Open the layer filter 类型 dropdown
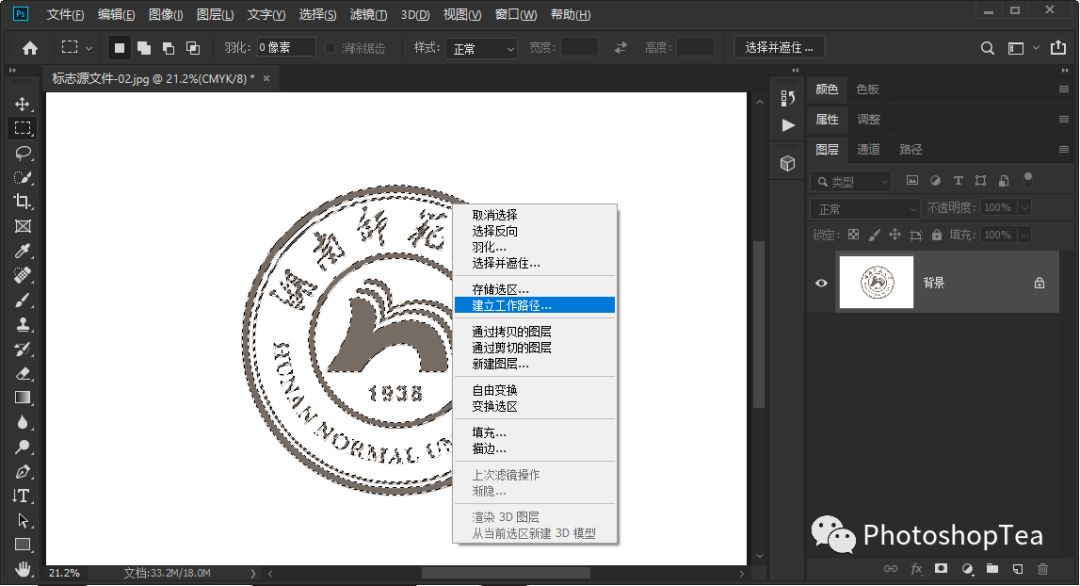Viewport: 1080px width, 586px height. click(x=851, y=181)
